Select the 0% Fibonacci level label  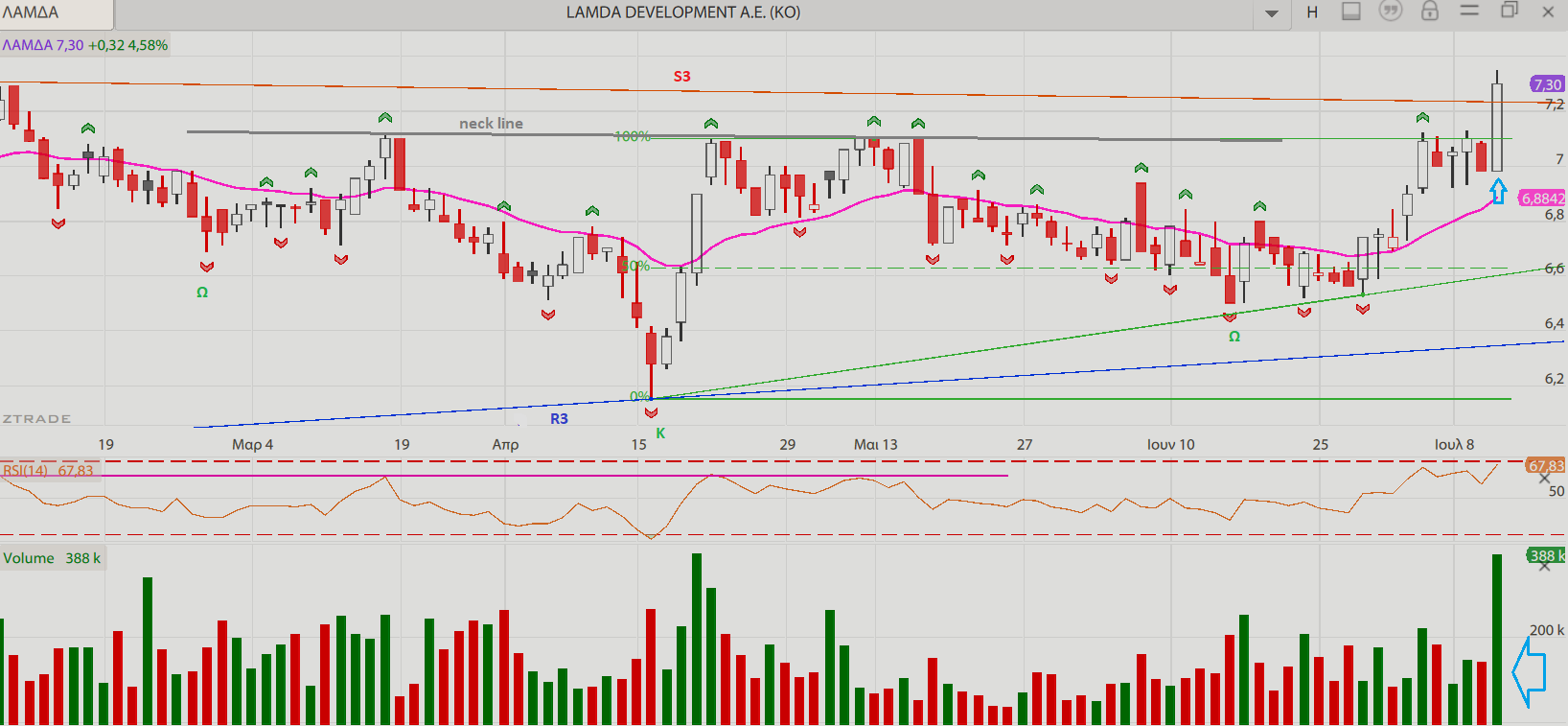639,396
